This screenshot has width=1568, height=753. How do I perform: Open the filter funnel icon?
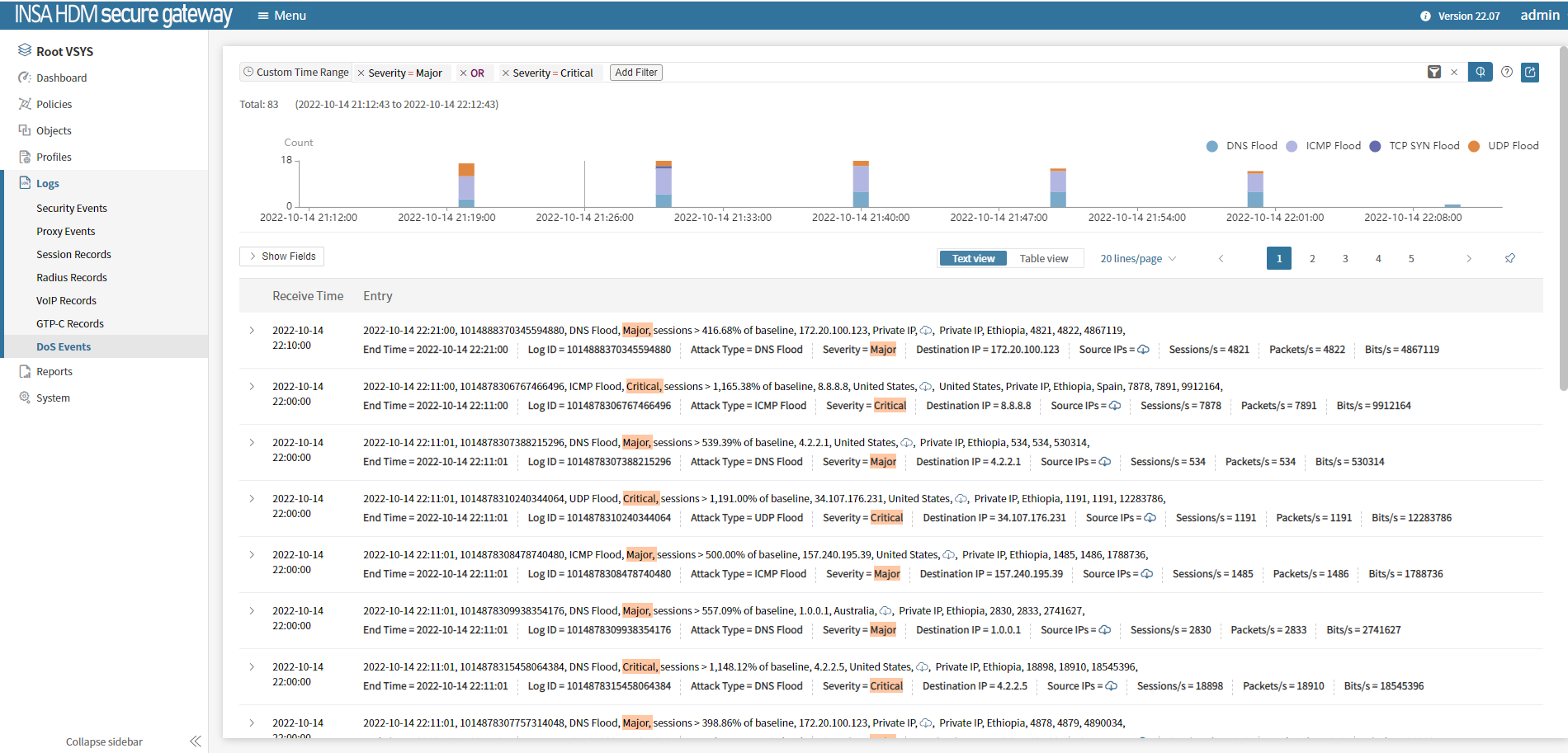pos(1434,73)
